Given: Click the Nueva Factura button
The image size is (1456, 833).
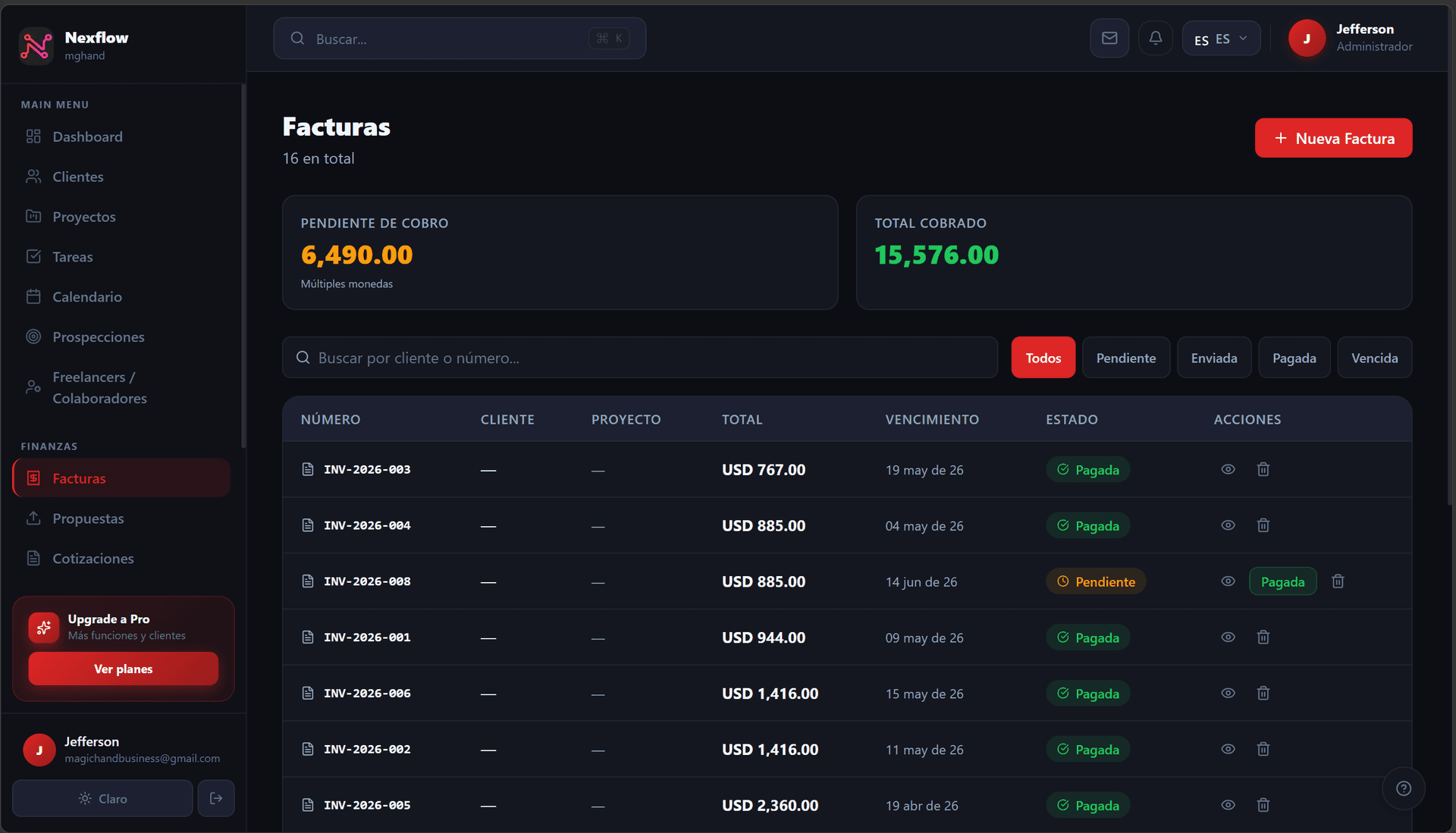Looking at the screenshot, I should 1333,138.
